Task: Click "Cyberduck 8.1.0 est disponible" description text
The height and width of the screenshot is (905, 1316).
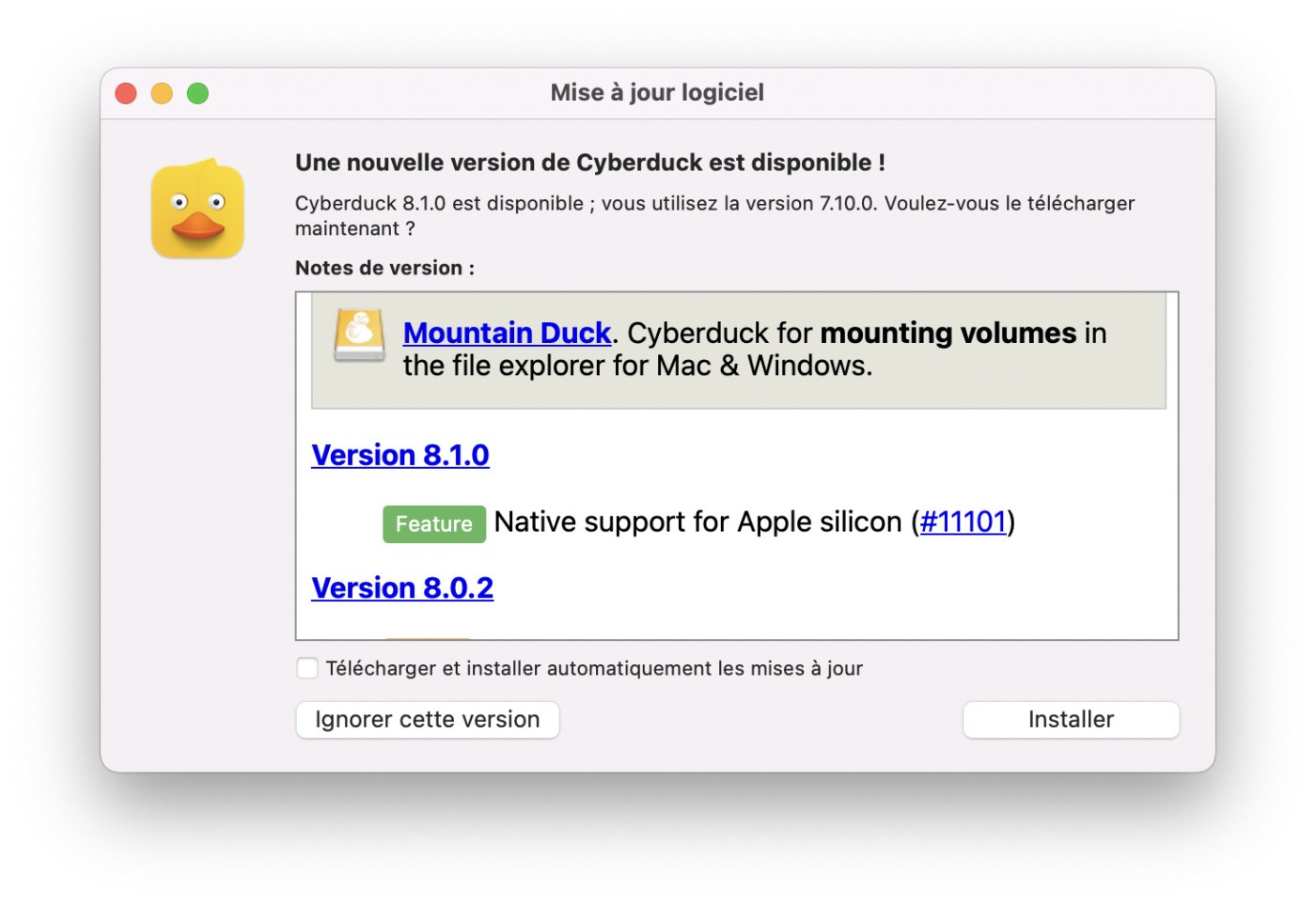Action: coord(714,215)
